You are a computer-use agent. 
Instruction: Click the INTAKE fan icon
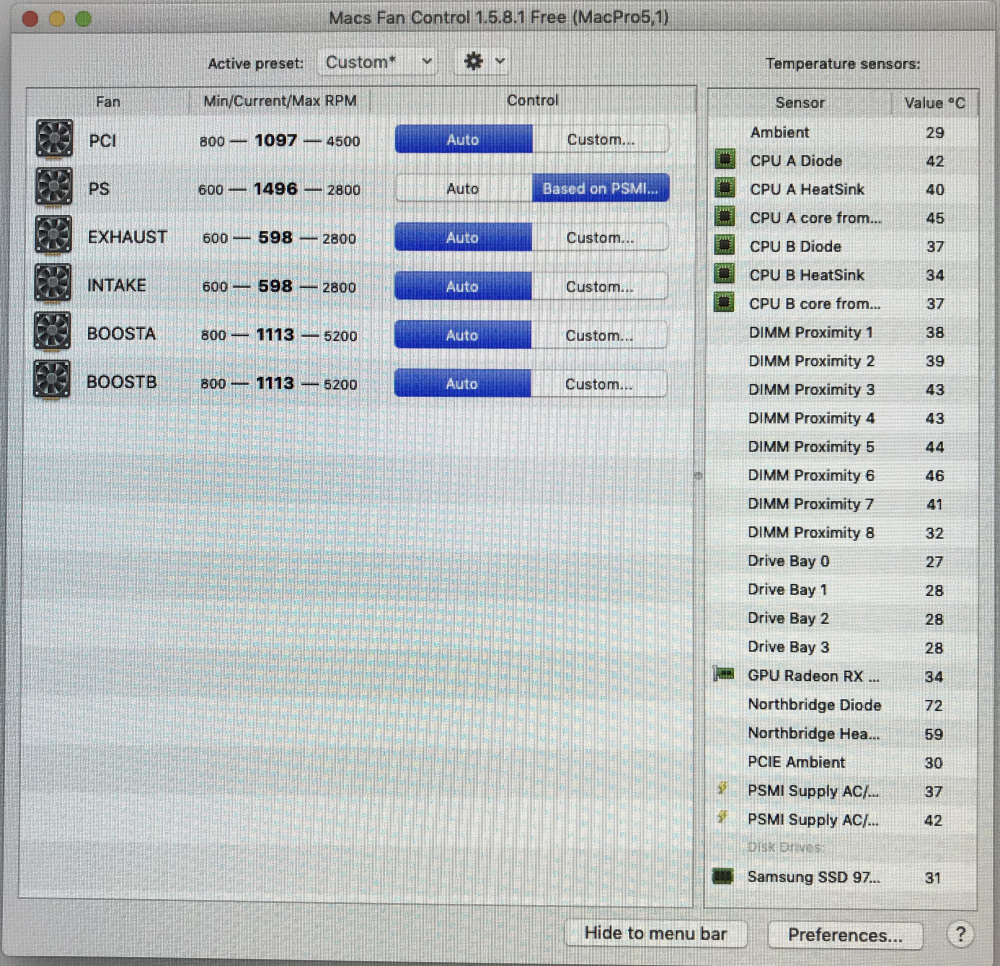tap(52, 283)
